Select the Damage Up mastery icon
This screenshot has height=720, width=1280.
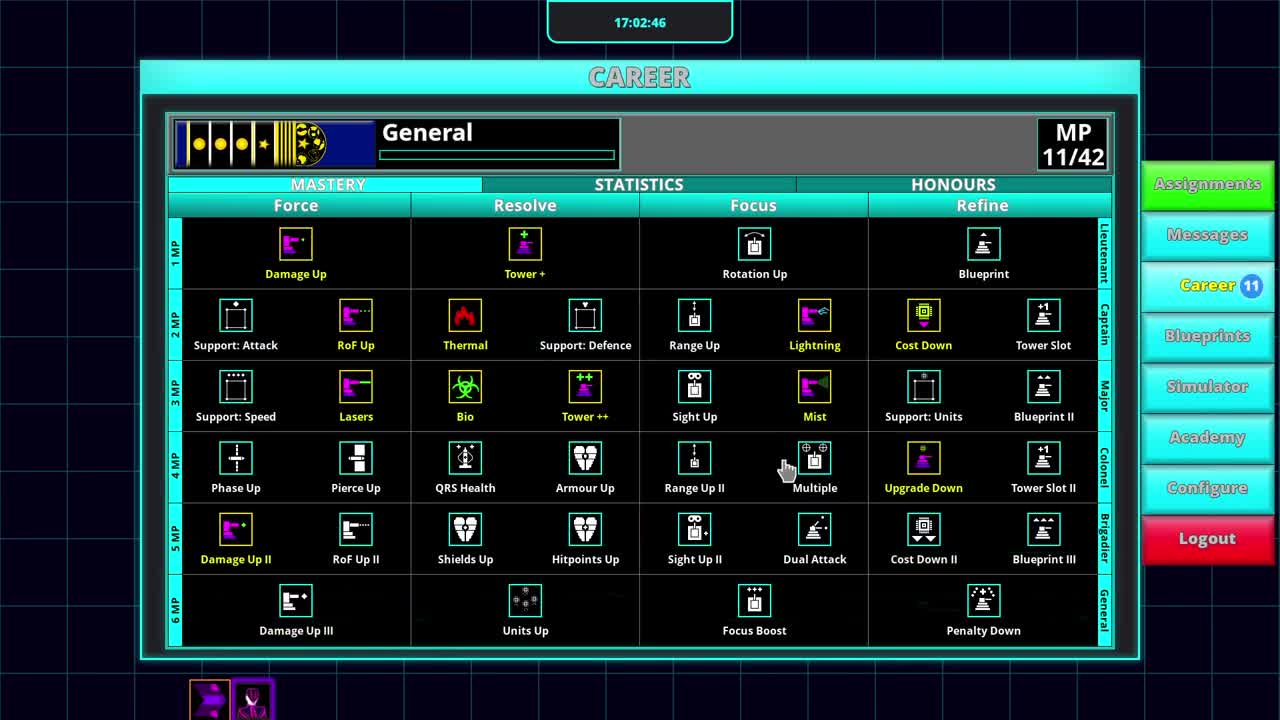coord(295,244)
